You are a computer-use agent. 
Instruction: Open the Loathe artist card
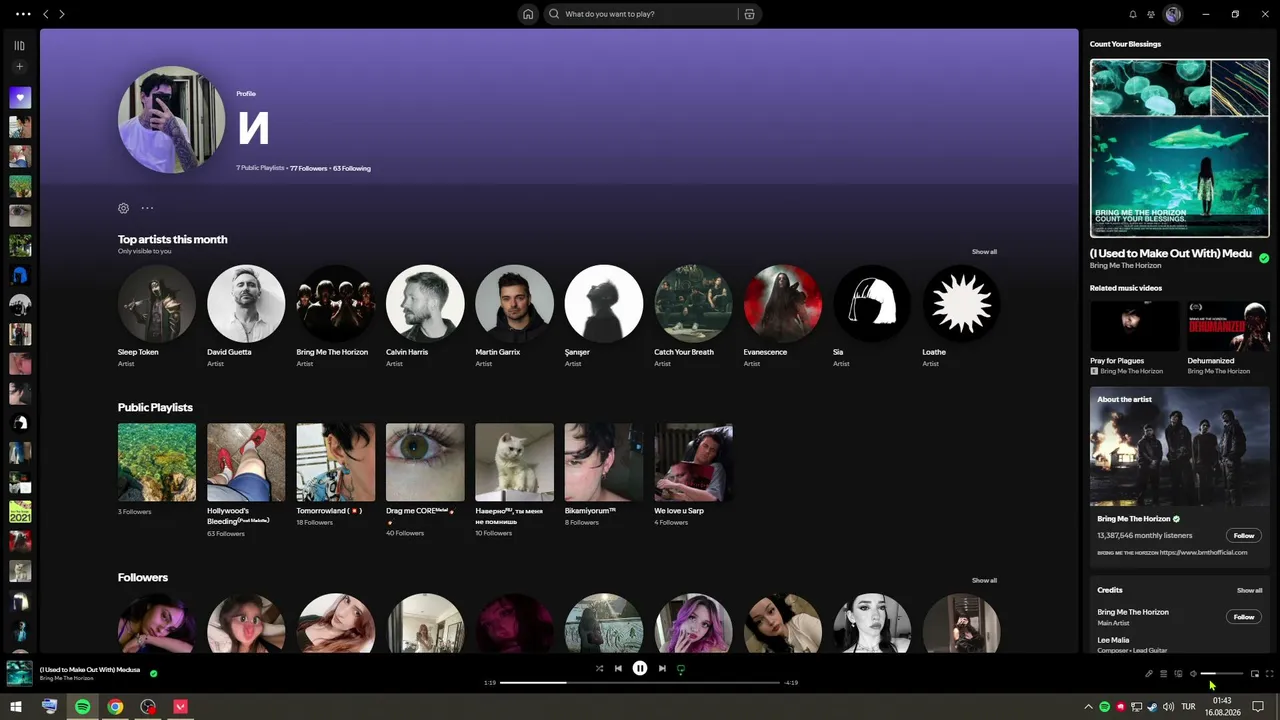961,316
